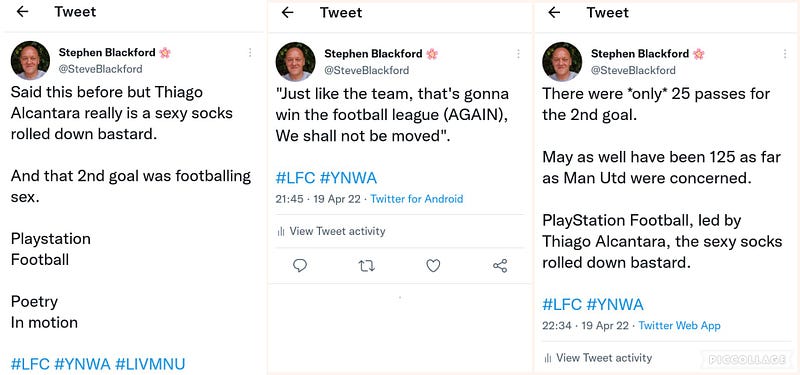
Task: Open more options on first tweet
Action: [x=250, y=53]
